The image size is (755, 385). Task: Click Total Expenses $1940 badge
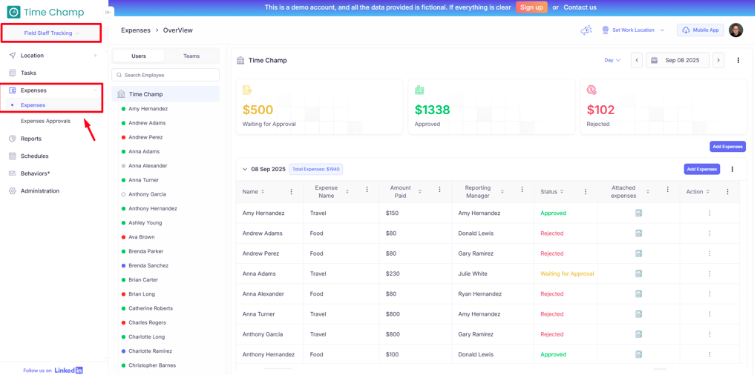pyautogui.click(x=316, y=169)
